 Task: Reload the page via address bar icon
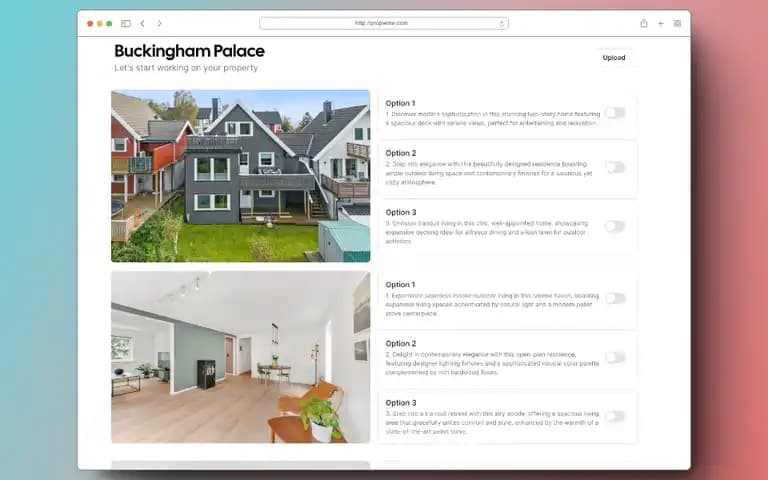click(502, 24)
